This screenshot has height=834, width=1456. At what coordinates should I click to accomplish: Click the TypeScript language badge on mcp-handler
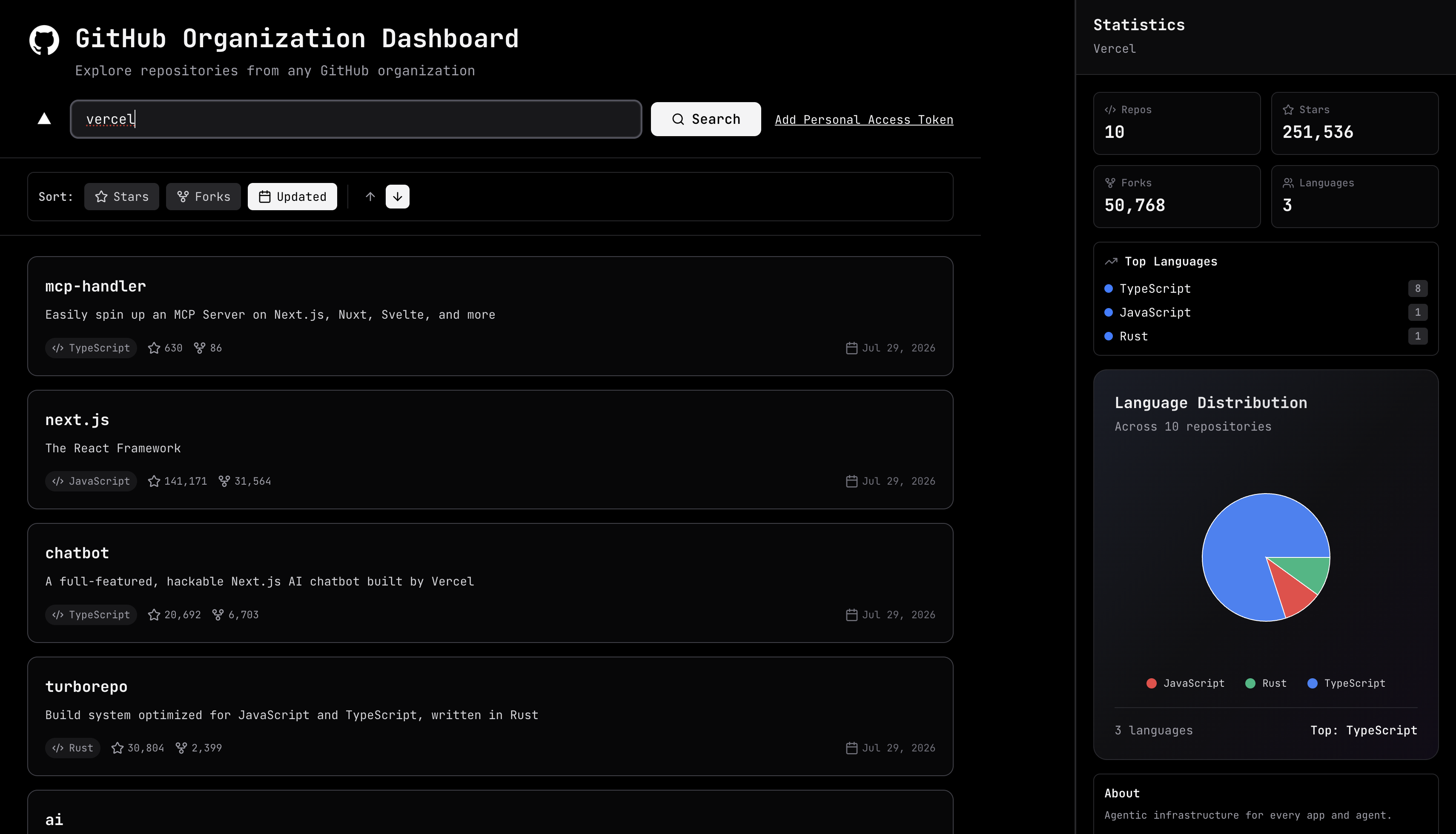91,348
